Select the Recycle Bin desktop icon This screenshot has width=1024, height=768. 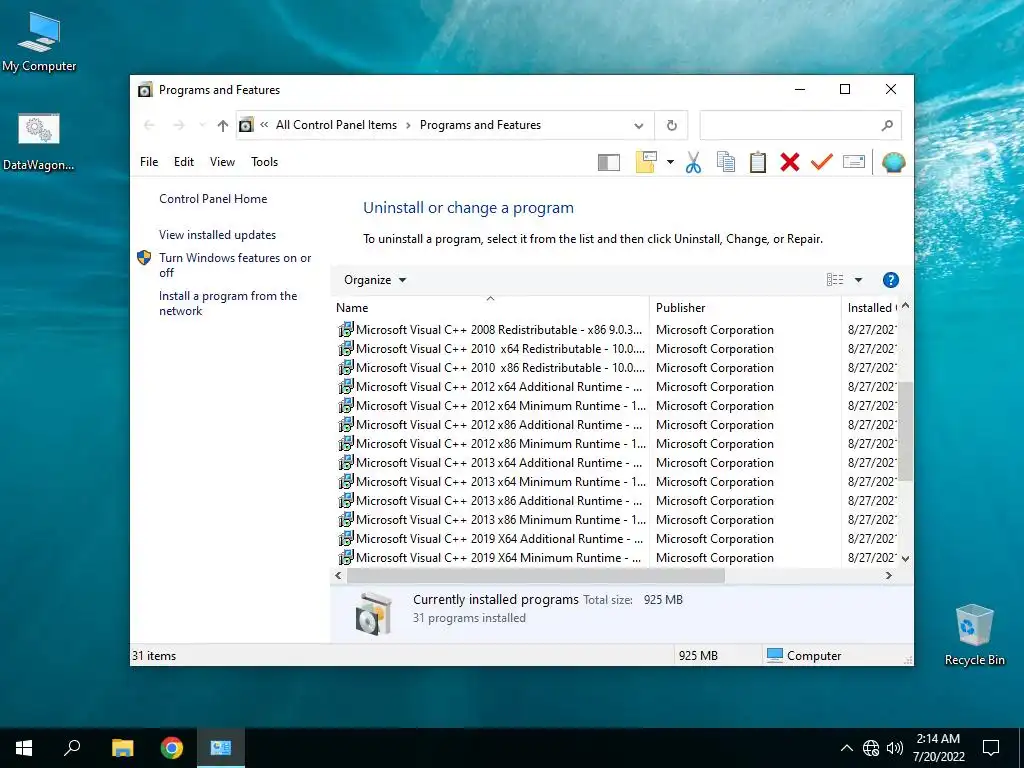[974, 635]
